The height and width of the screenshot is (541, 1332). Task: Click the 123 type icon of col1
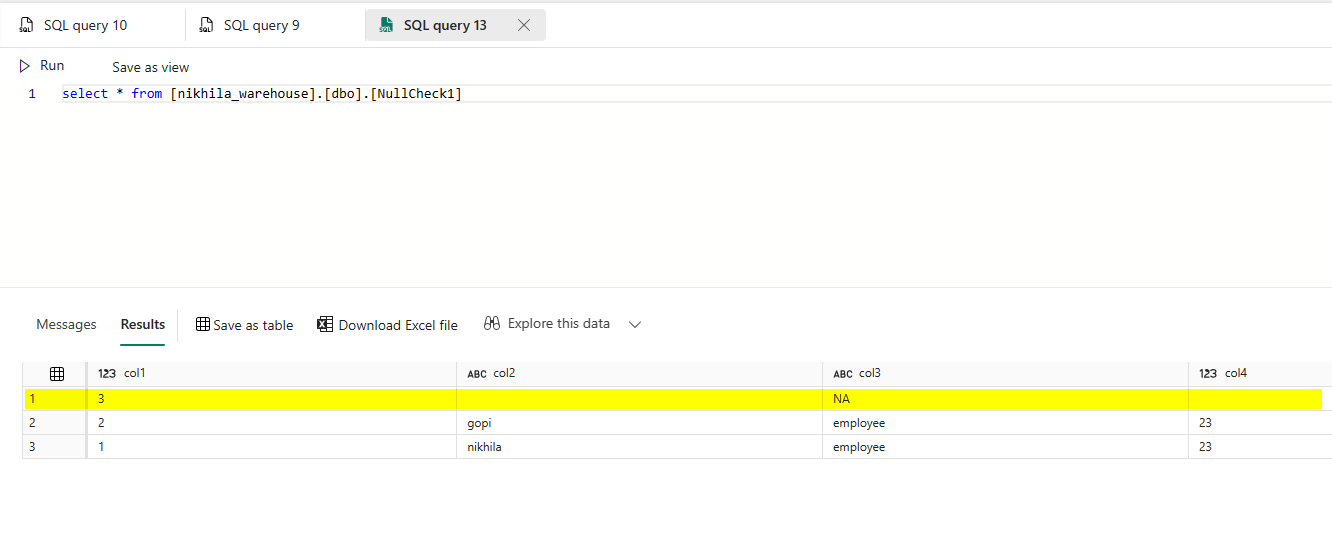(x=107, y=374)
